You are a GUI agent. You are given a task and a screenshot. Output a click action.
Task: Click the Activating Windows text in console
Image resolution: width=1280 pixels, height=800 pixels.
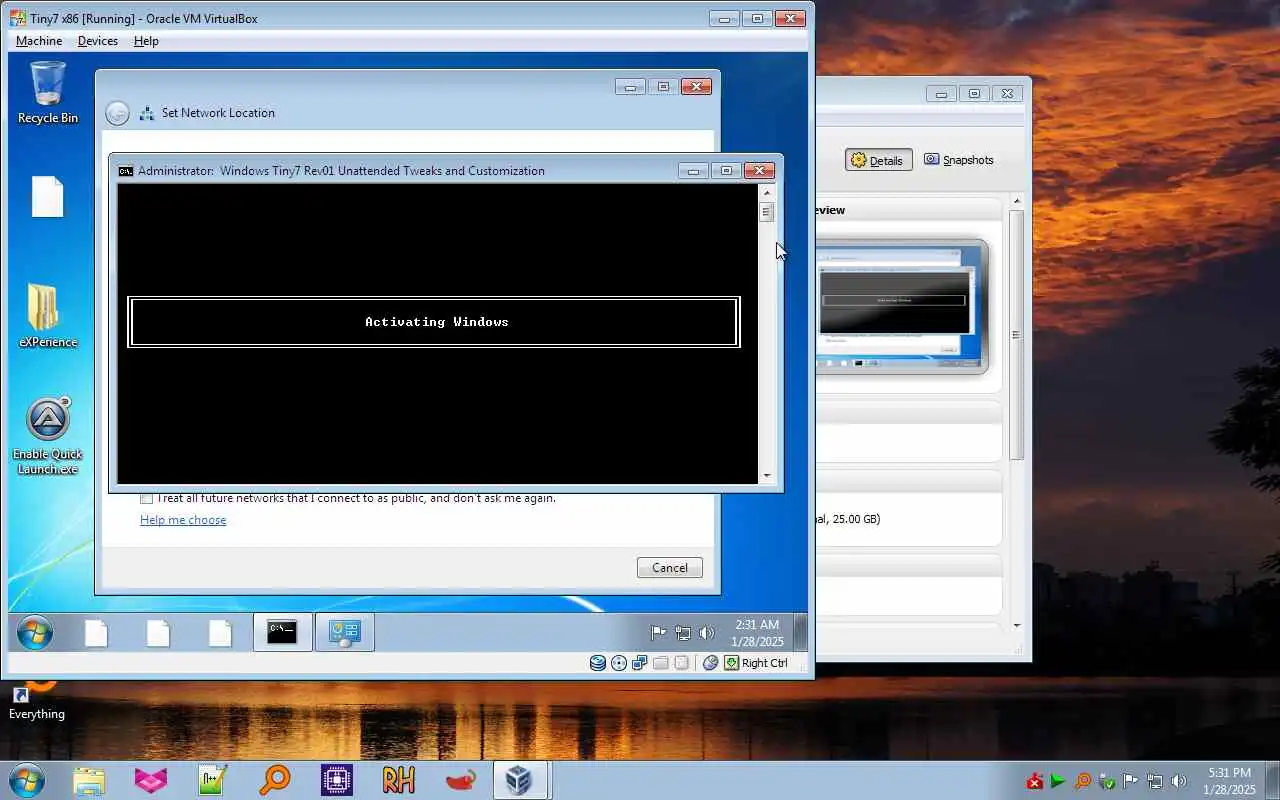click(437, 322)
